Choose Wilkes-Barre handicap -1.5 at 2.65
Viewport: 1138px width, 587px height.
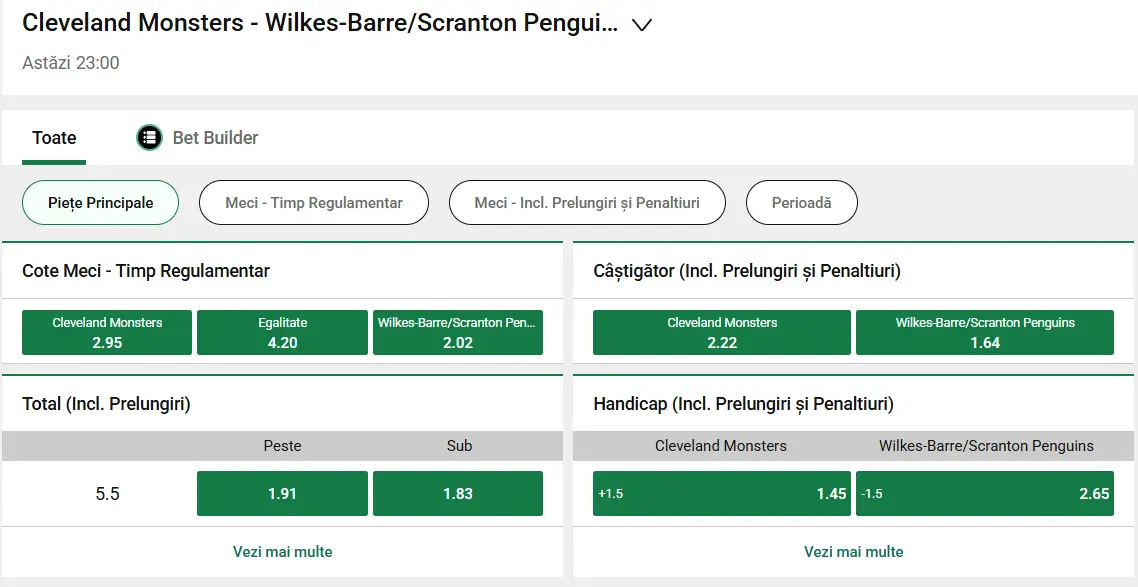[985, 493]
